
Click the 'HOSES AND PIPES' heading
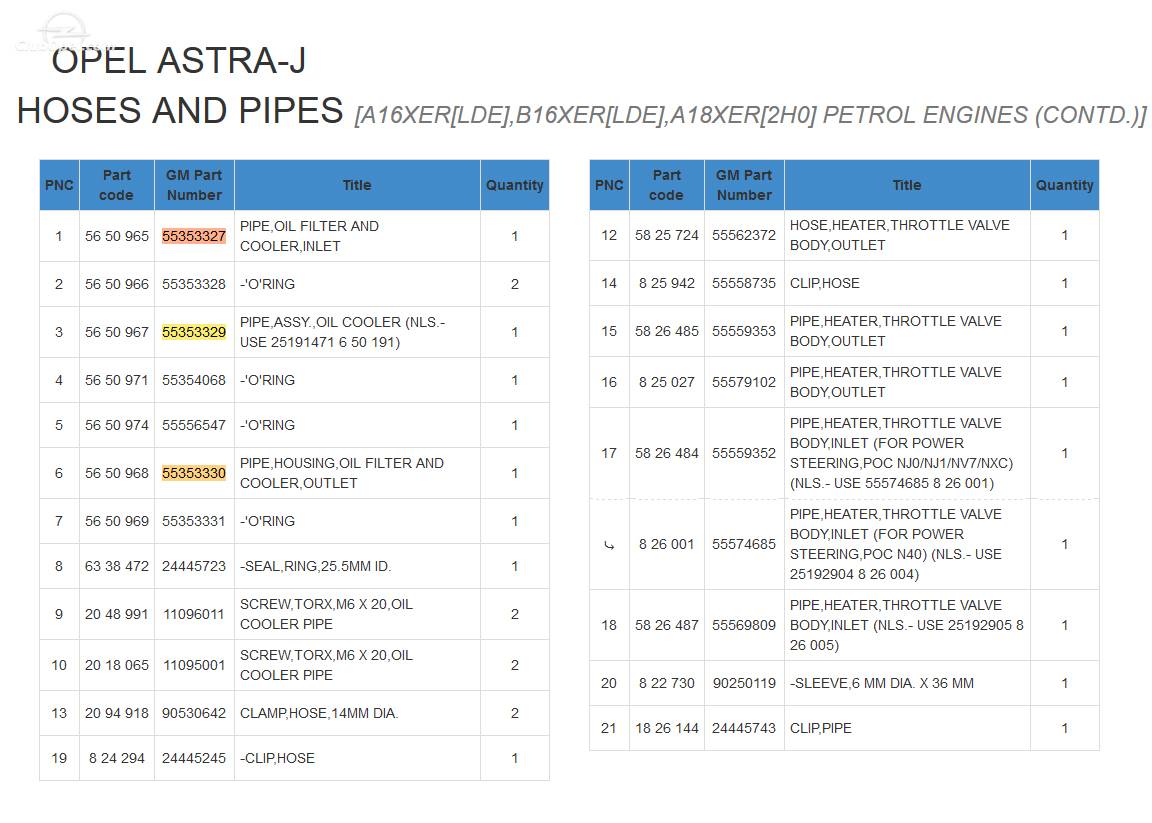180,110
